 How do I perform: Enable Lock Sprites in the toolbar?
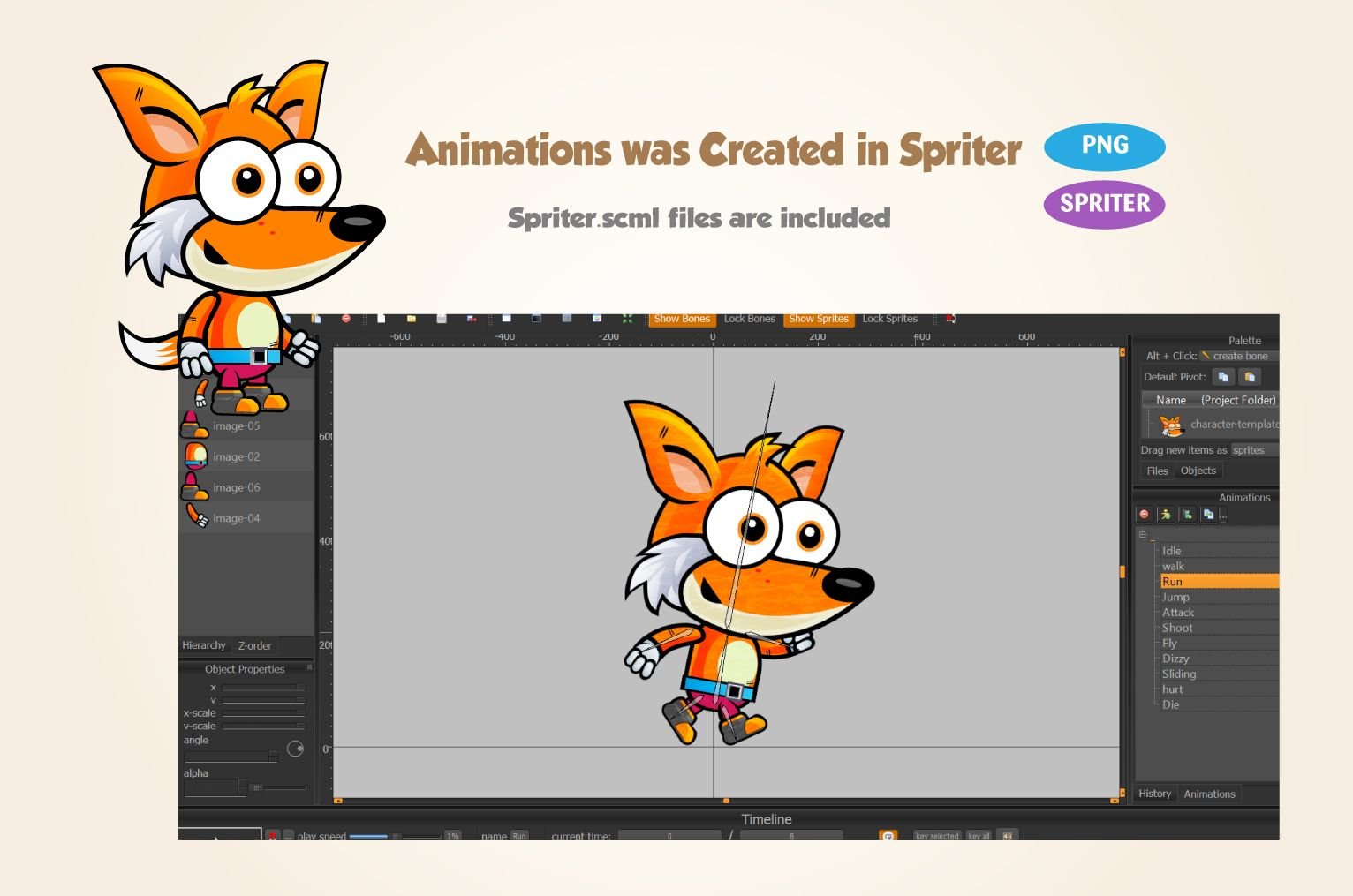(889, 320)
